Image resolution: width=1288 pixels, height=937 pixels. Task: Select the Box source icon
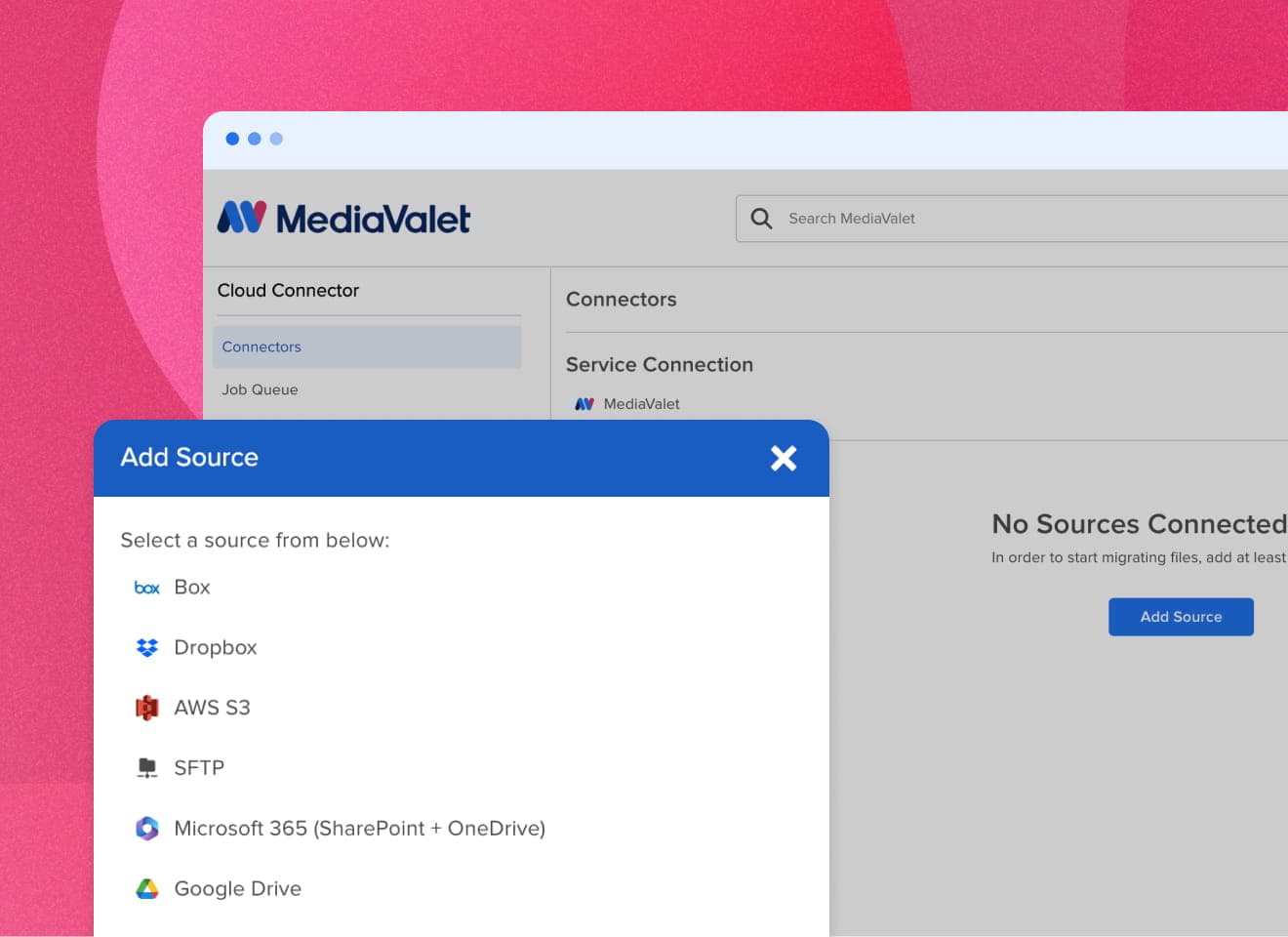coord(146,587)
